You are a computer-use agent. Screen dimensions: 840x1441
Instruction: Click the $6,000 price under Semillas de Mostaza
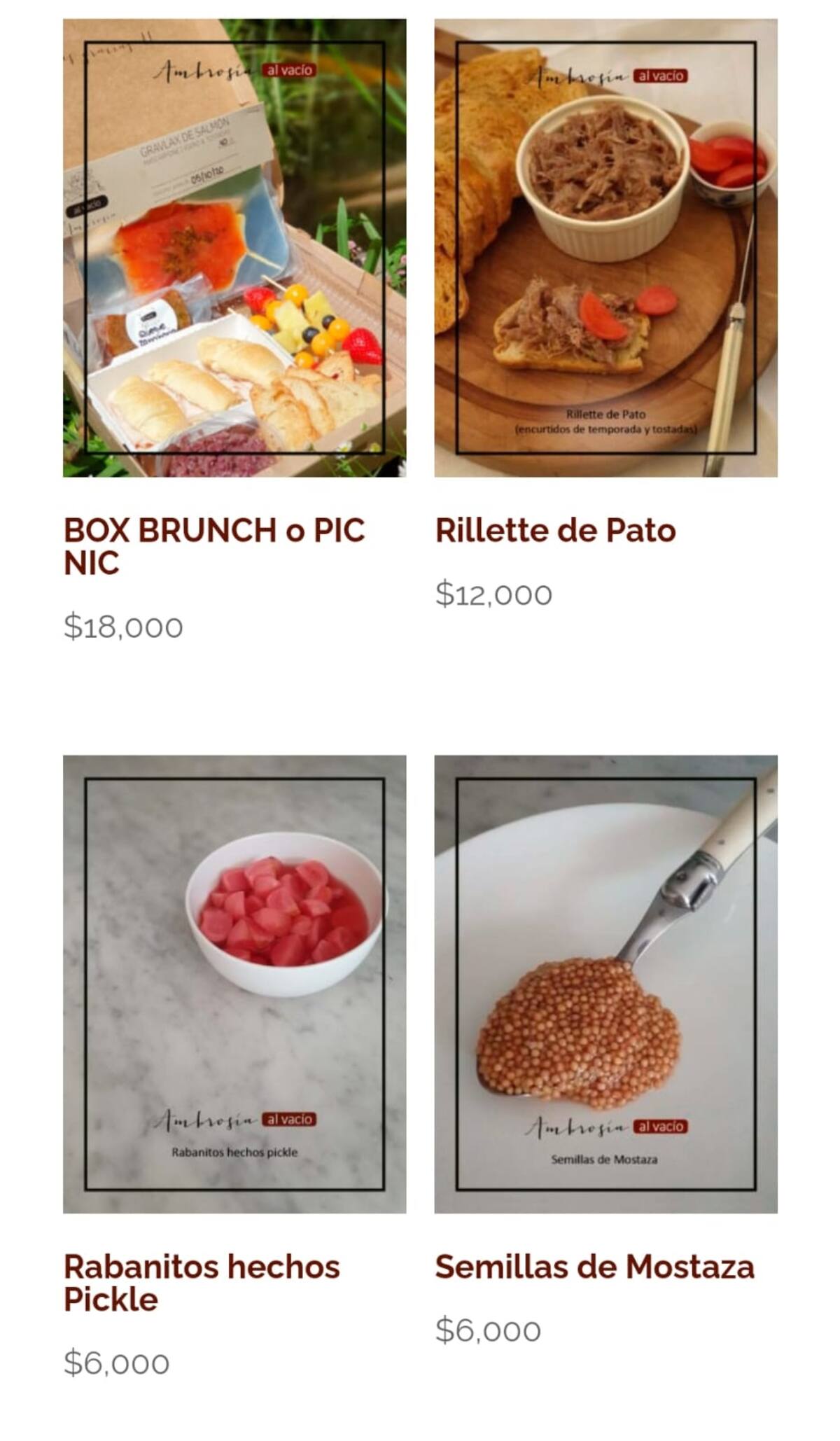point(488,1330)
